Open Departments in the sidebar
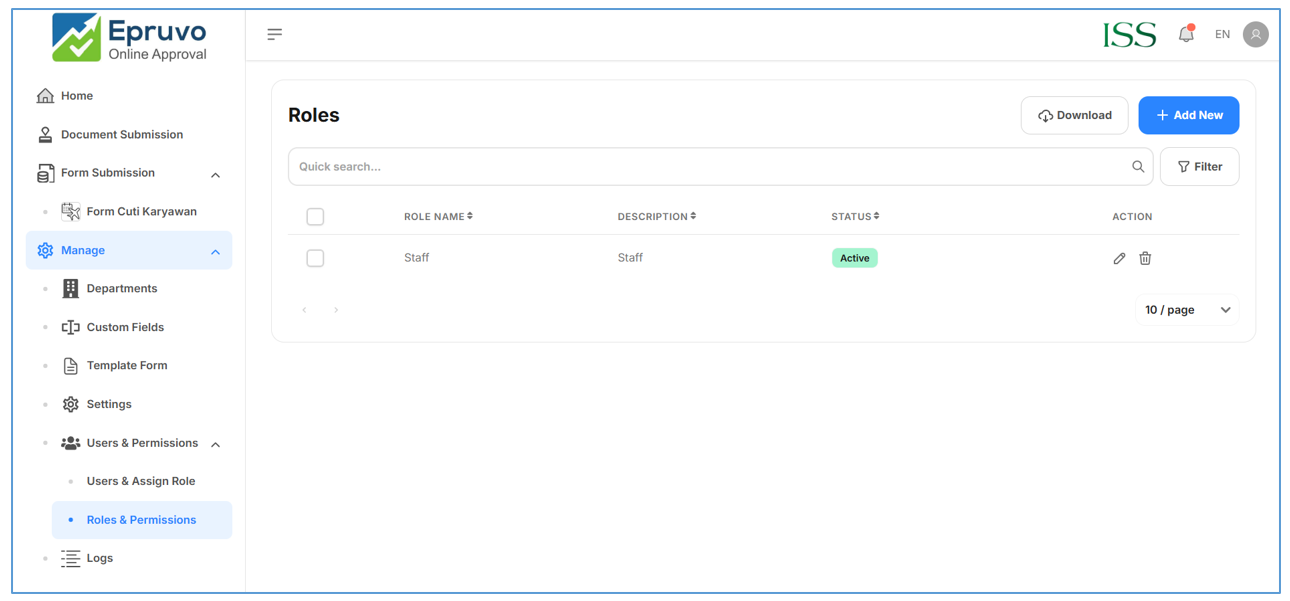This screenshot has width=1290, height=601. [121, 289]
